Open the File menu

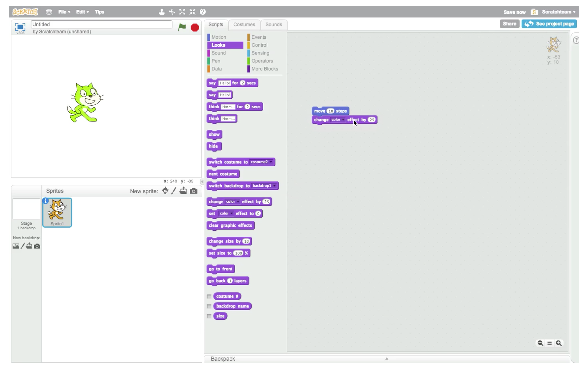click(64, 12)
